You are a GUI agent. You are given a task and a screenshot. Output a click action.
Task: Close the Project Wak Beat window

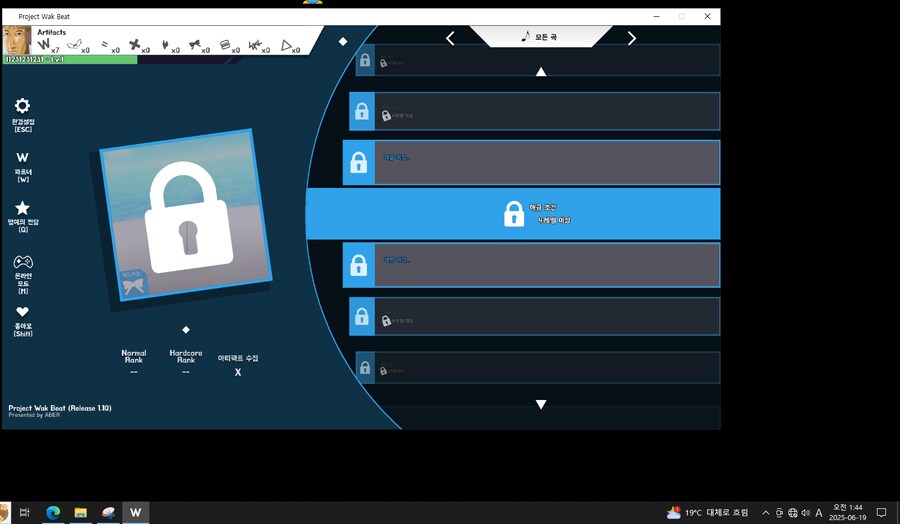click(x=707, y=17)
